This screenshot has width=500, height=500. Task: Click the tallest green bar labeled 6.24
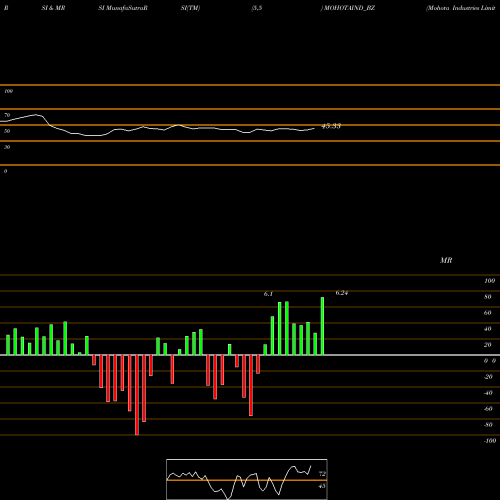coord(322,326)
